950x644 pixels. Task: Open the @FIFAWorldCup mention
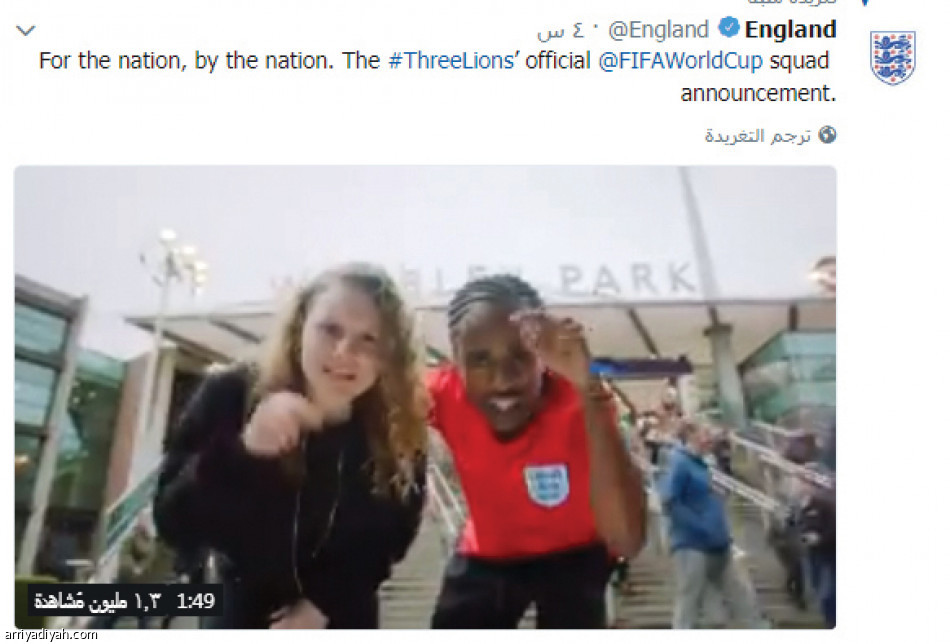click(680, 61)
